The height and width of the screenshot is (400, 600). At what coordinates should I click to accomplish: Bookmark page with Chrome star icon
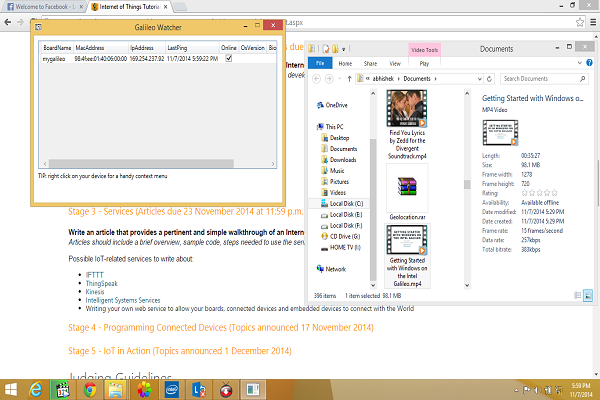click(580, 22)
